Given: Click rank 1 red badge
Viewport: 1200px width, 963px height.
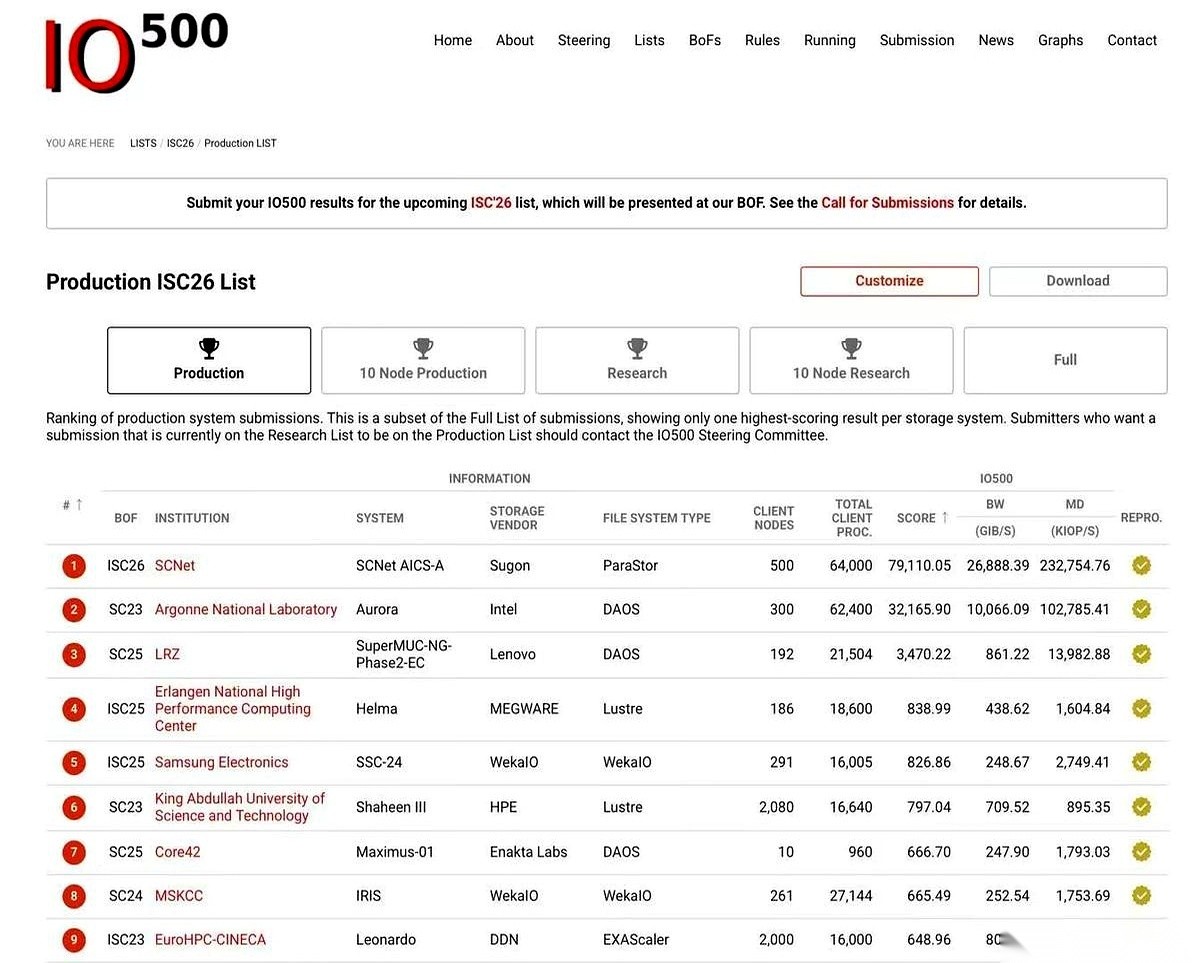Looking at the screenshot, I should [x=74, y=566].
